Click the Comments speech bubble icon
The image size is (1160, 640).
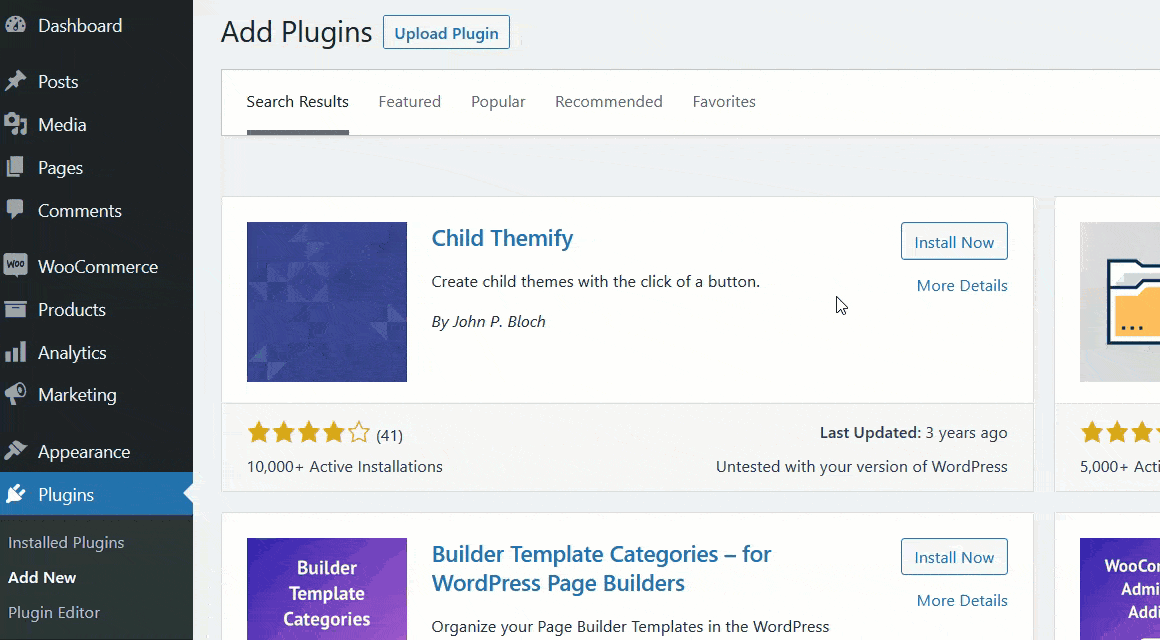(x=15, y=210)
